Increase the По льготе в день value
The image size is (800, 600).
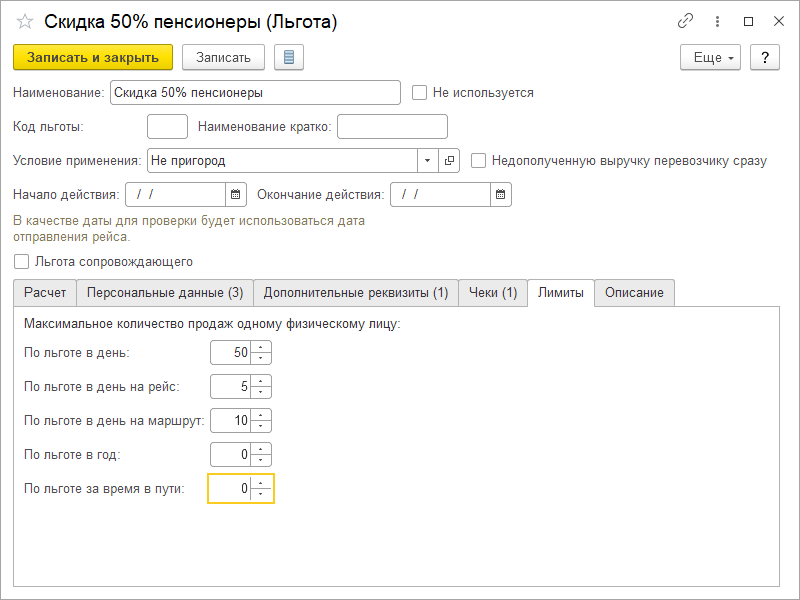pos(261,348)
